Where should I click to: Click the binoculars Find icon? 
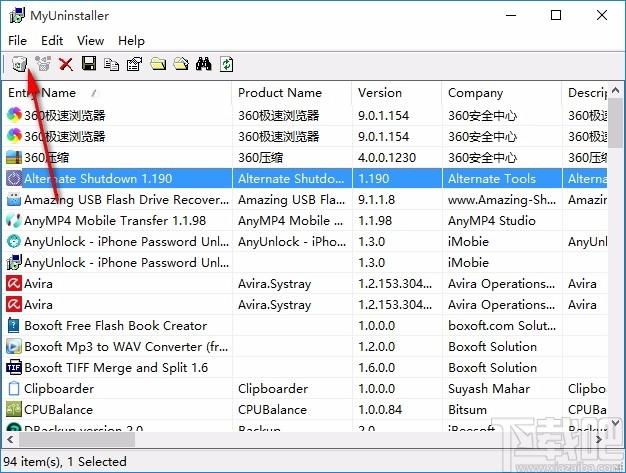point(204,64)
